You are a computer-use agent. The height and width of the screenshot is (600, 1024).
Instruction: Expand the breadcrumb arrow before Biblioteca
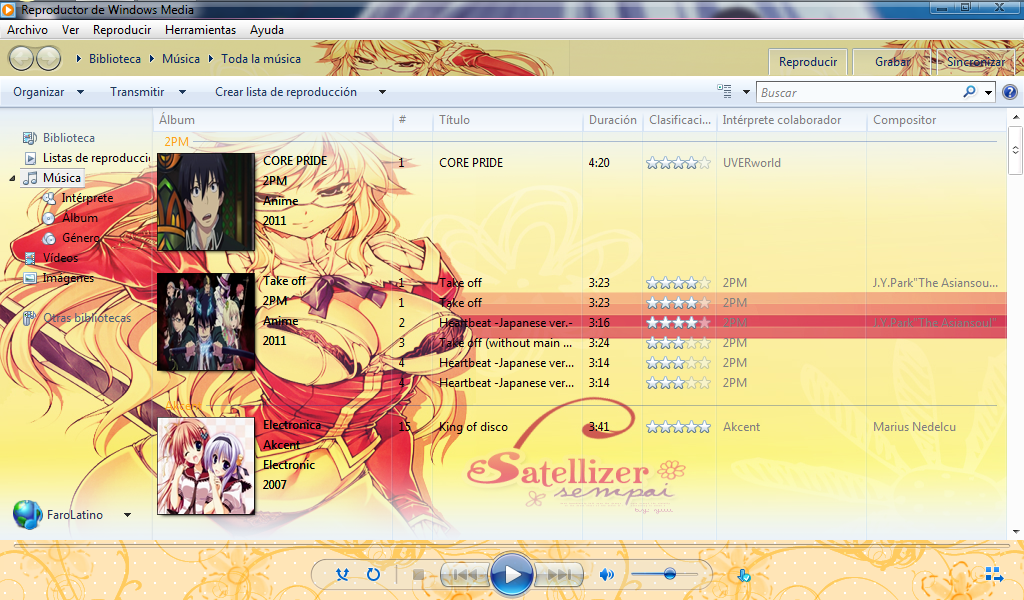(x=78, y=59)
